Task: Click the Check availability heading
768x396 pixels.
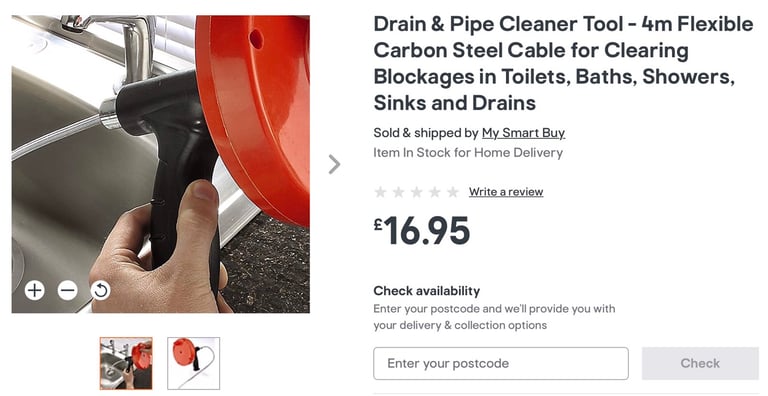Action: (427, 291)
